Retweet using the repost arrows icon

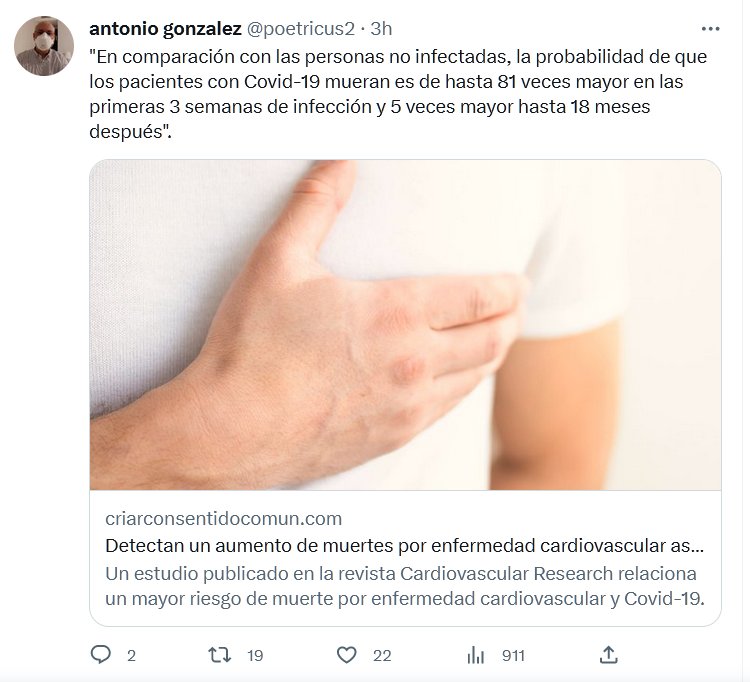(x=220, y=655)
